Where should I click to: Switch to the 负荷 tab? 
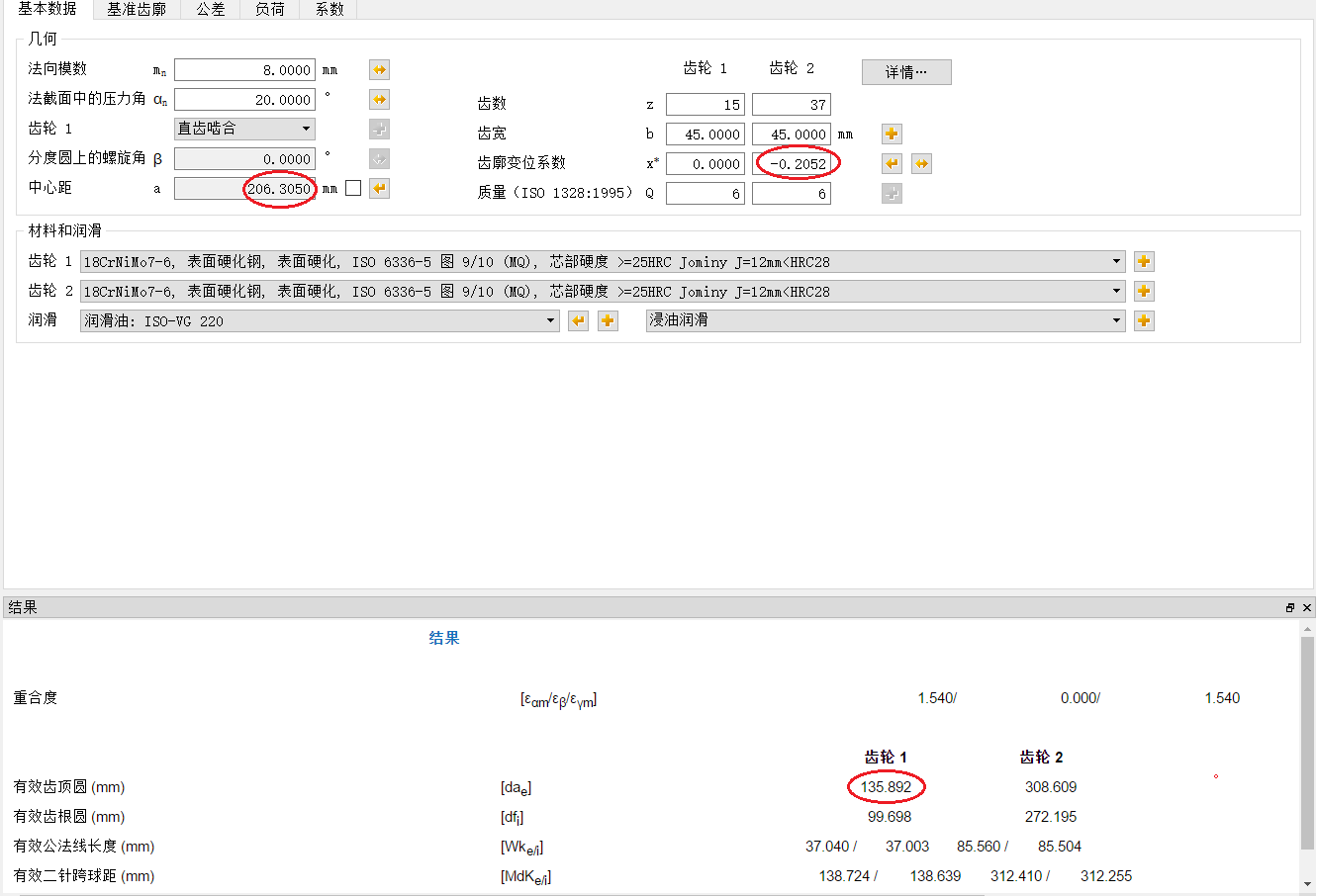point(269,9)
